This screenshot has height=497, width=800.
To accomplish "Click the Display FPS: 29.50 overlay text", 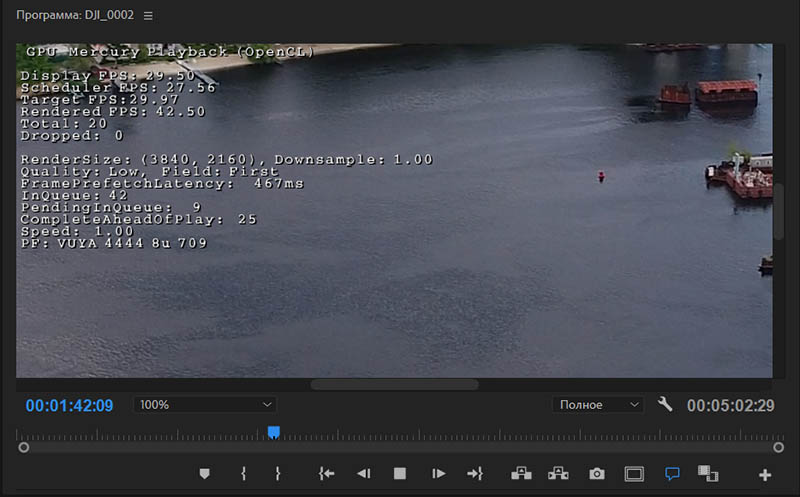I will pyautogui.click(x=108, y=76).
